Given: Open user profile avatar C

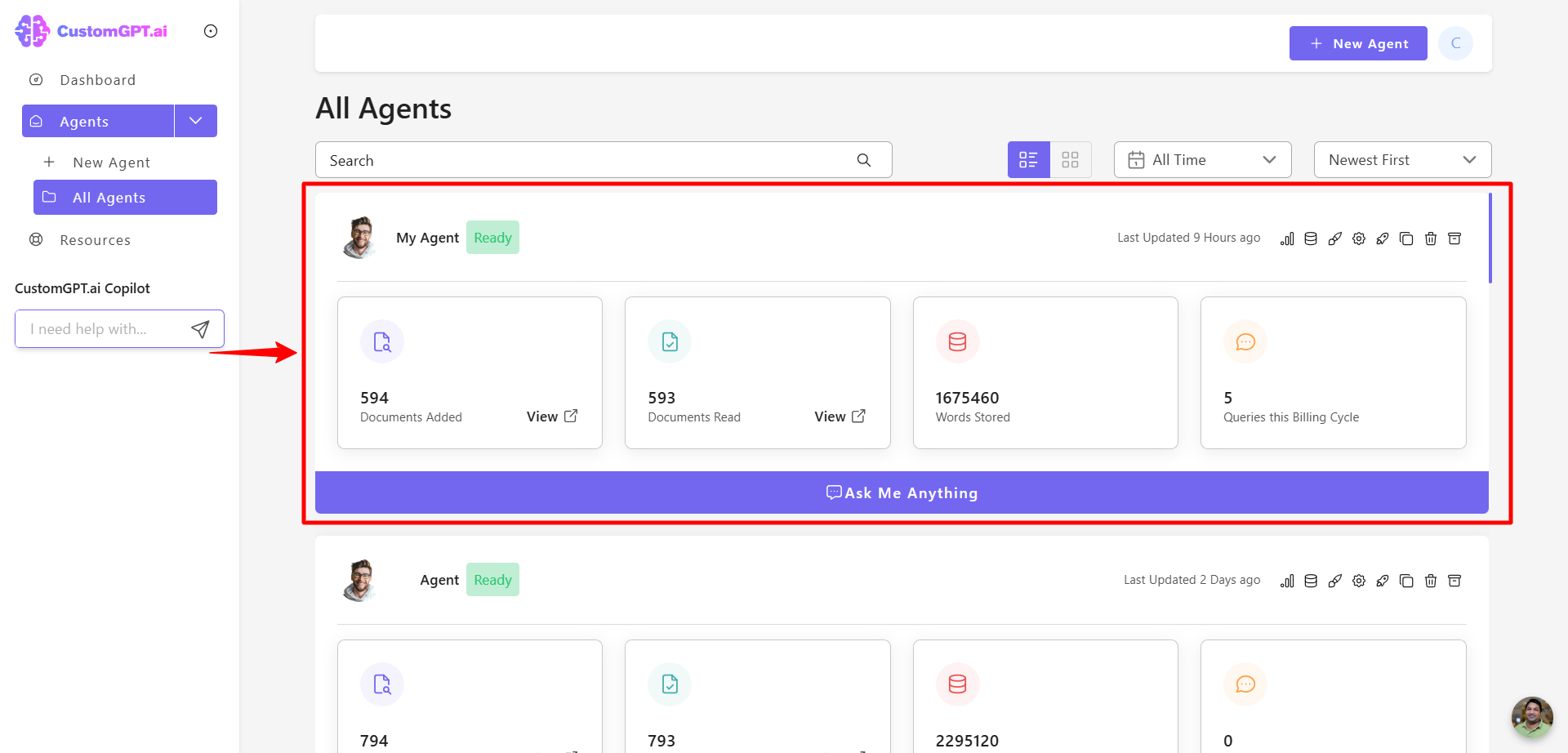Looking at the screenshot, I should [1456, 43].
